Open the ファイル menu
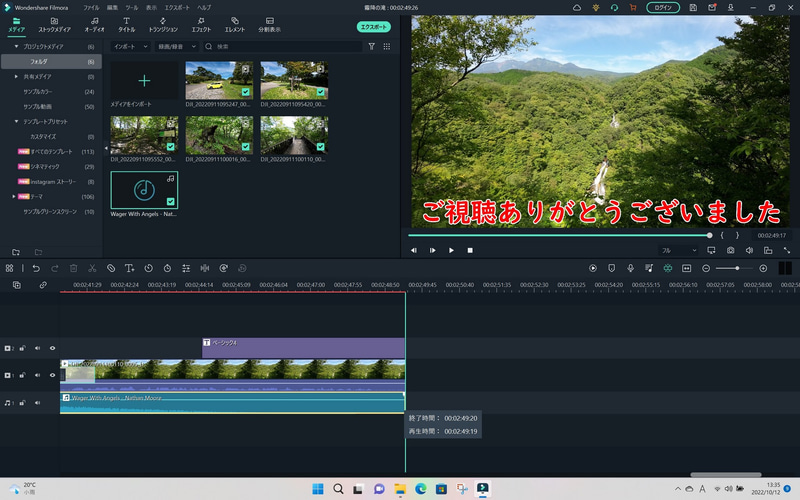 click(91, 8)
